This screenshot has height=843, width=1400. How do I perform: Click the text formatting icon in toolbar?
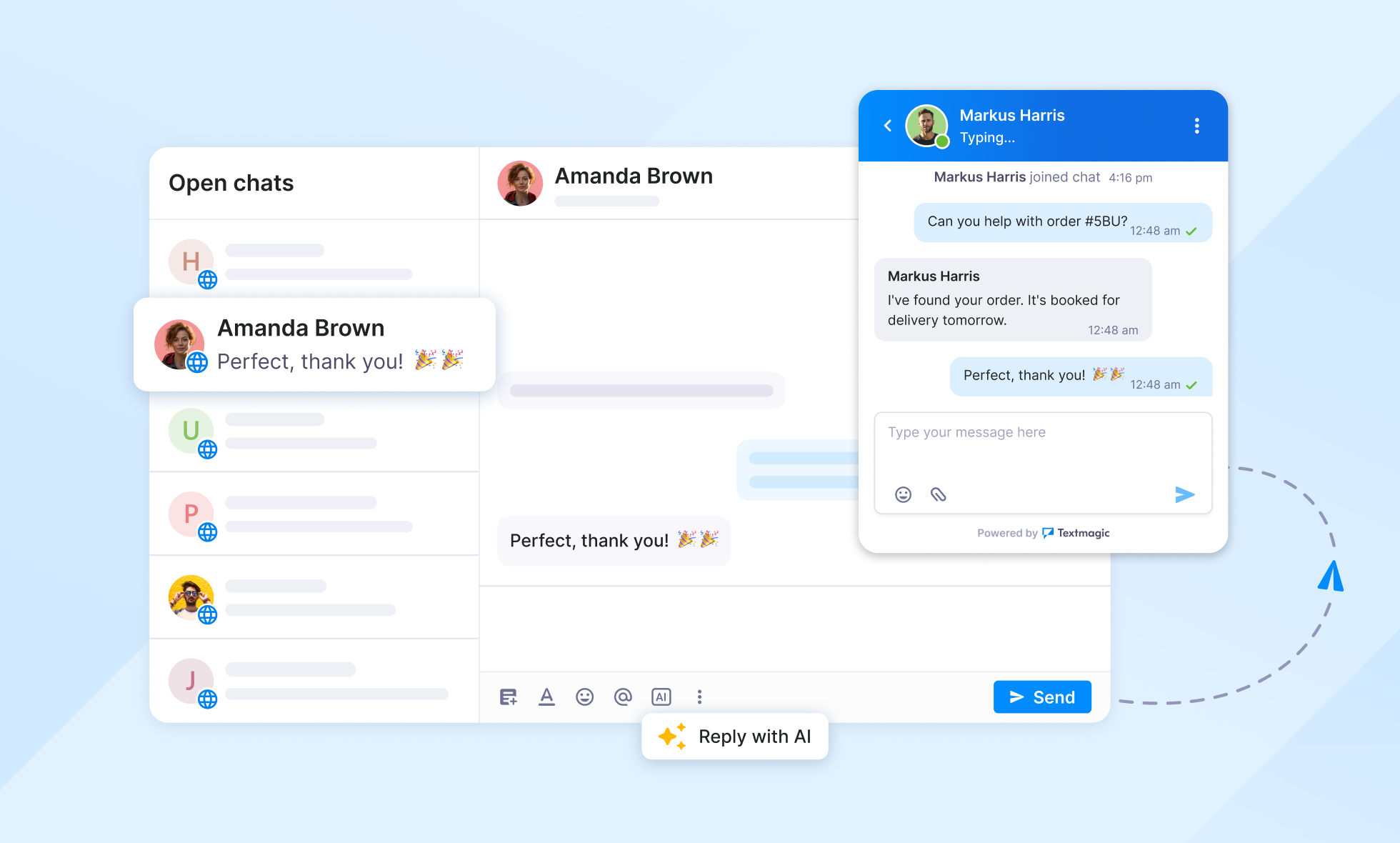(545, 697)
